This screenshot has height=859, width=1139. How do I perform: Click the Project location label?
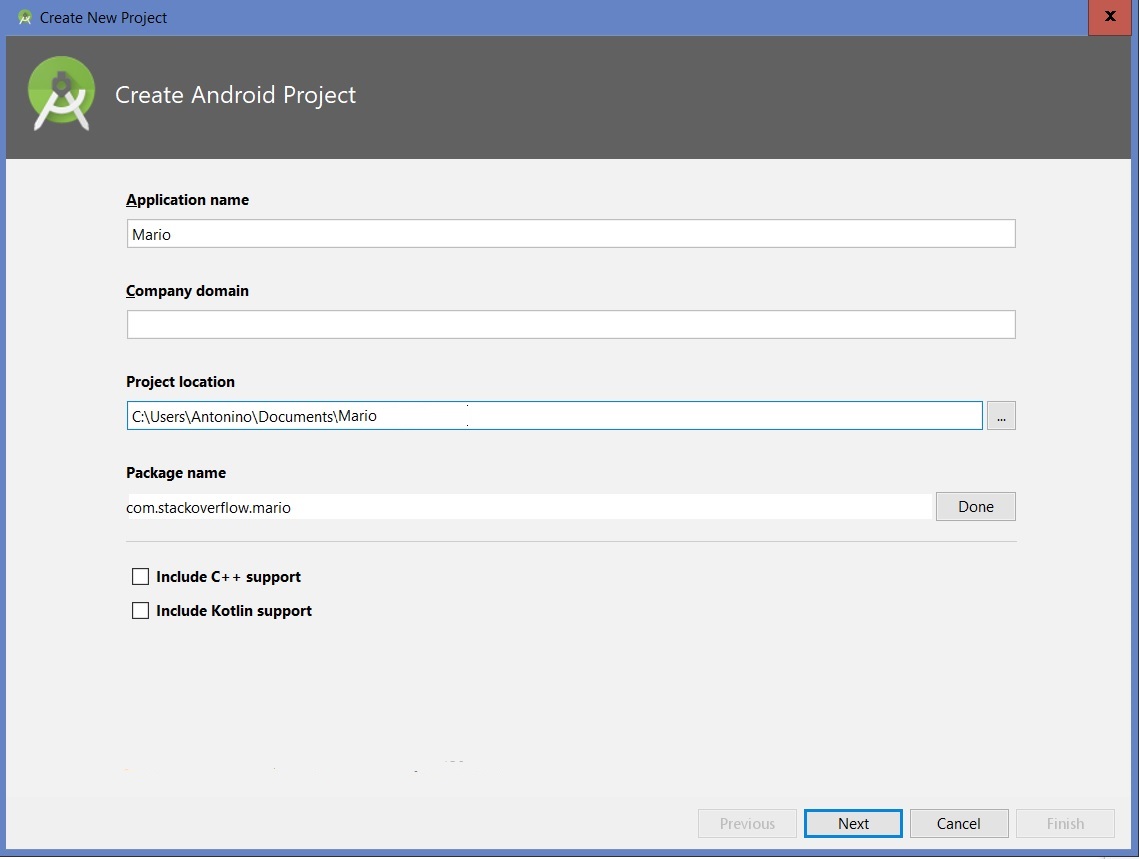tap(181, 382)
